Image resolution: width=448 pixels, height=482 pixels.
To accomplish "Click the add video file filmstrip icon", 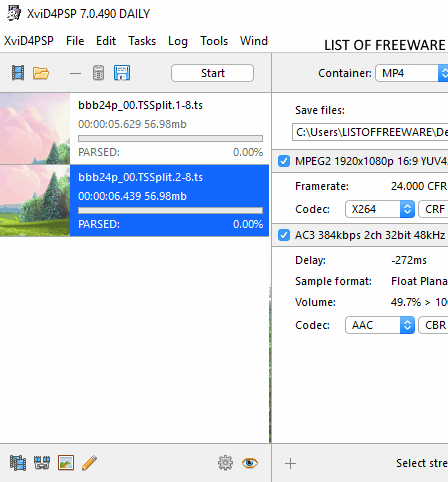I will [x=18, y=73].
